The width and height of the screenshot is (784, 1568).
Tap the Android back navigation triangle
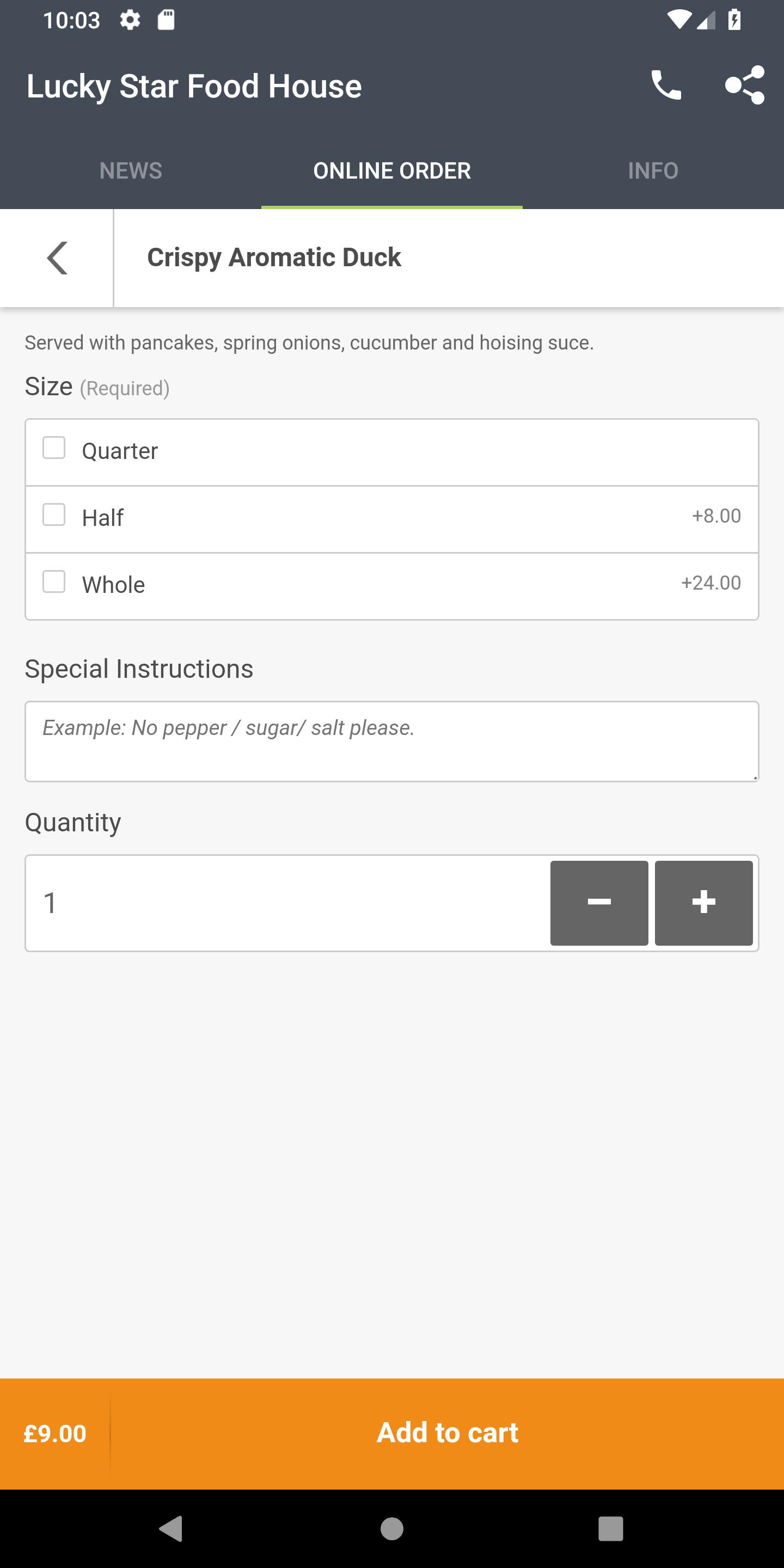pos(171,1528)
